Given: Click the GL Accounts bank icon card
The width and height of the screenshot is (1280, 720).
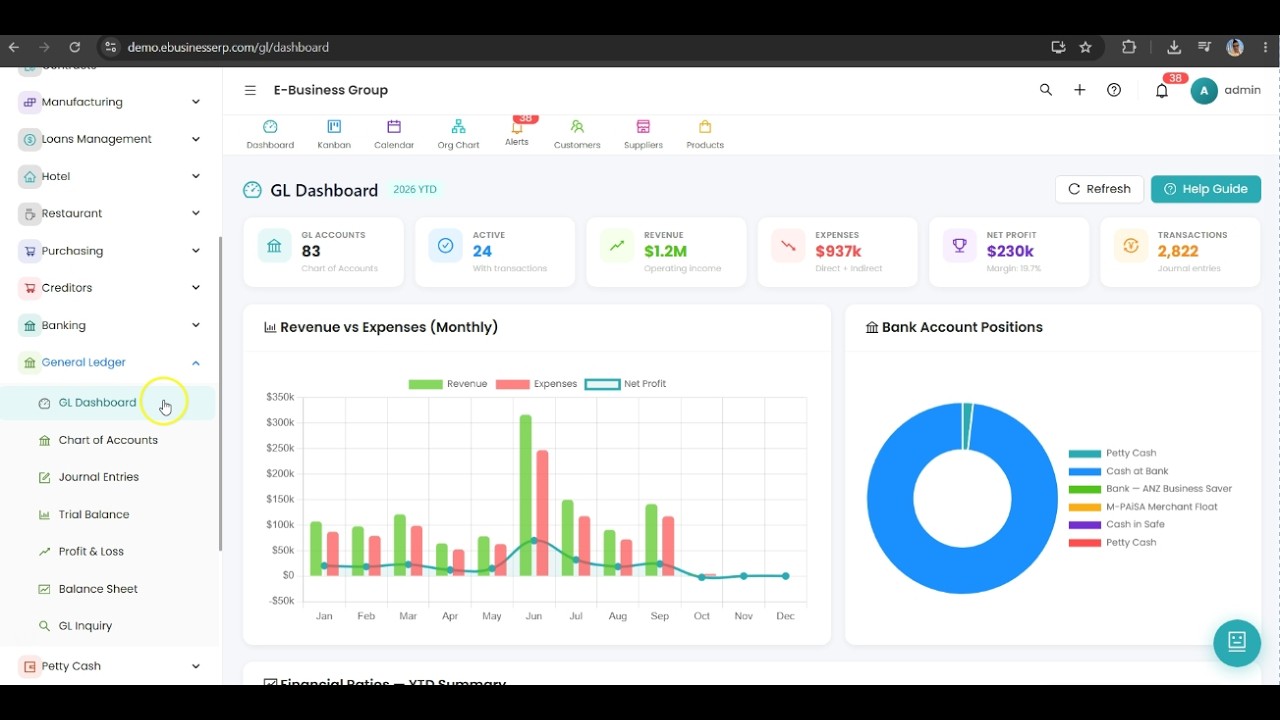Looking at the screenshot, I should (x=275, y=246).
